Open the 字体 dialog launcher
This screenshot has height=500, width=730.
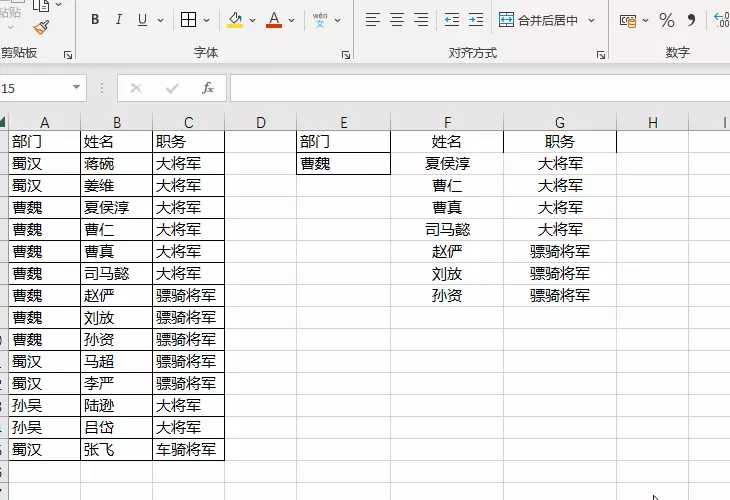tap(346, 55)
